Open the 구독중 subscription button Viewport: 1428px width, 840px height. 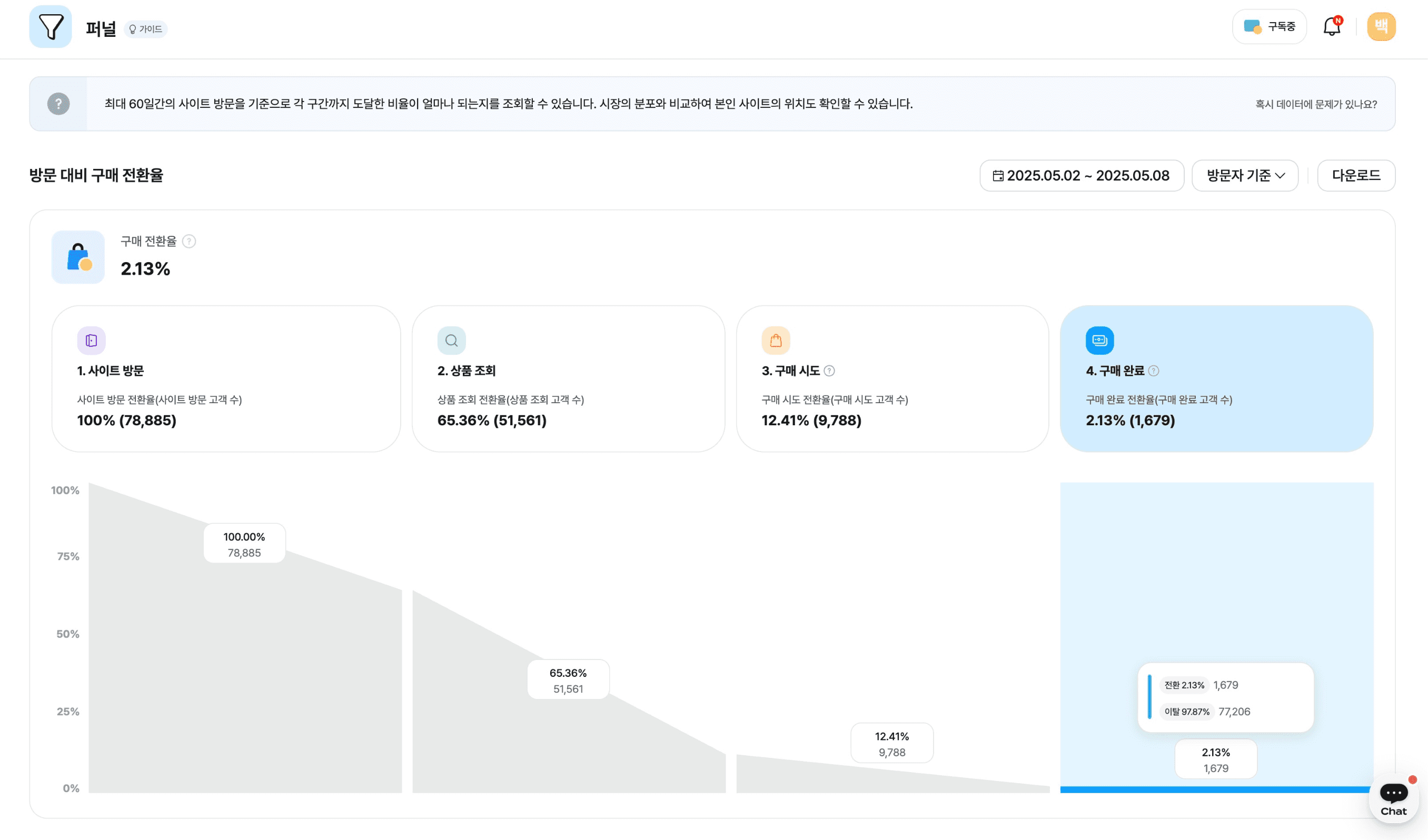point(1269,27)
